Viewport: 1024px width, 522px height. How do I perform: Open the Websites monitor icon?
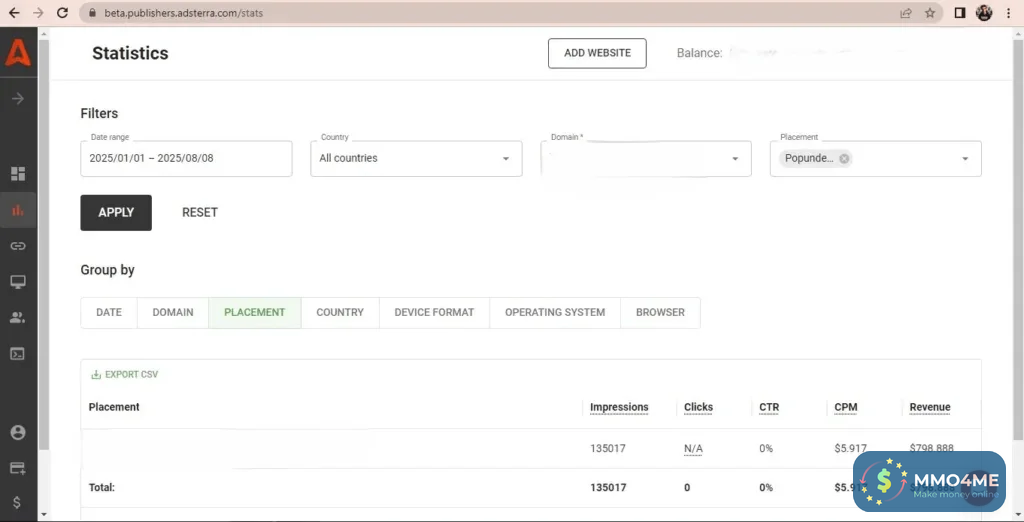18,282
